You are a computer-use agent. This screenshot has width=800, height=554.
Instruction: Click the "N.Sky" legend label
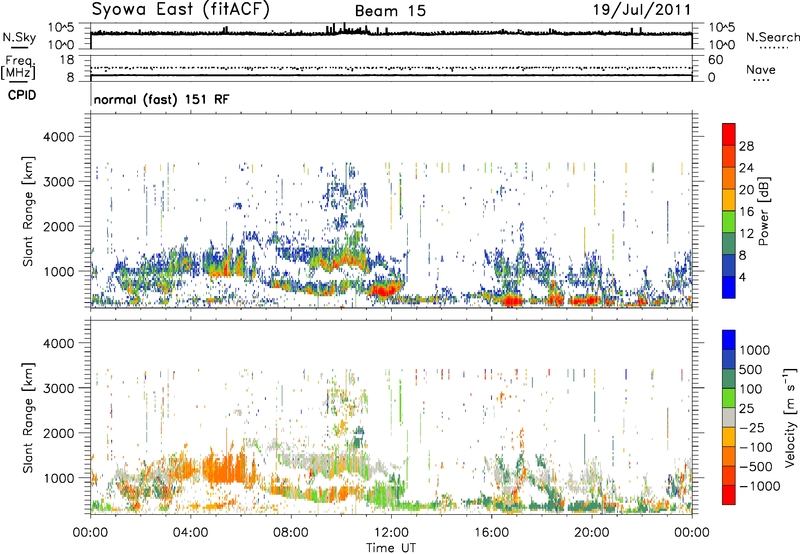click(x=19, y=37)
